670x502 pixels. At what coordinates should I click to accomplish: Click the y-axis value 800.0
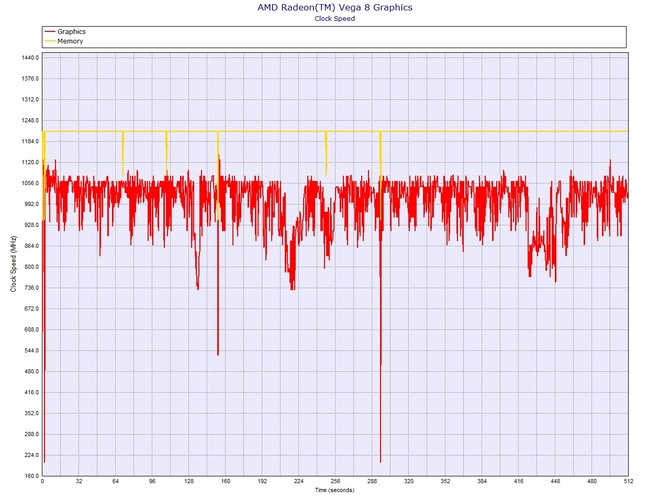31,267
